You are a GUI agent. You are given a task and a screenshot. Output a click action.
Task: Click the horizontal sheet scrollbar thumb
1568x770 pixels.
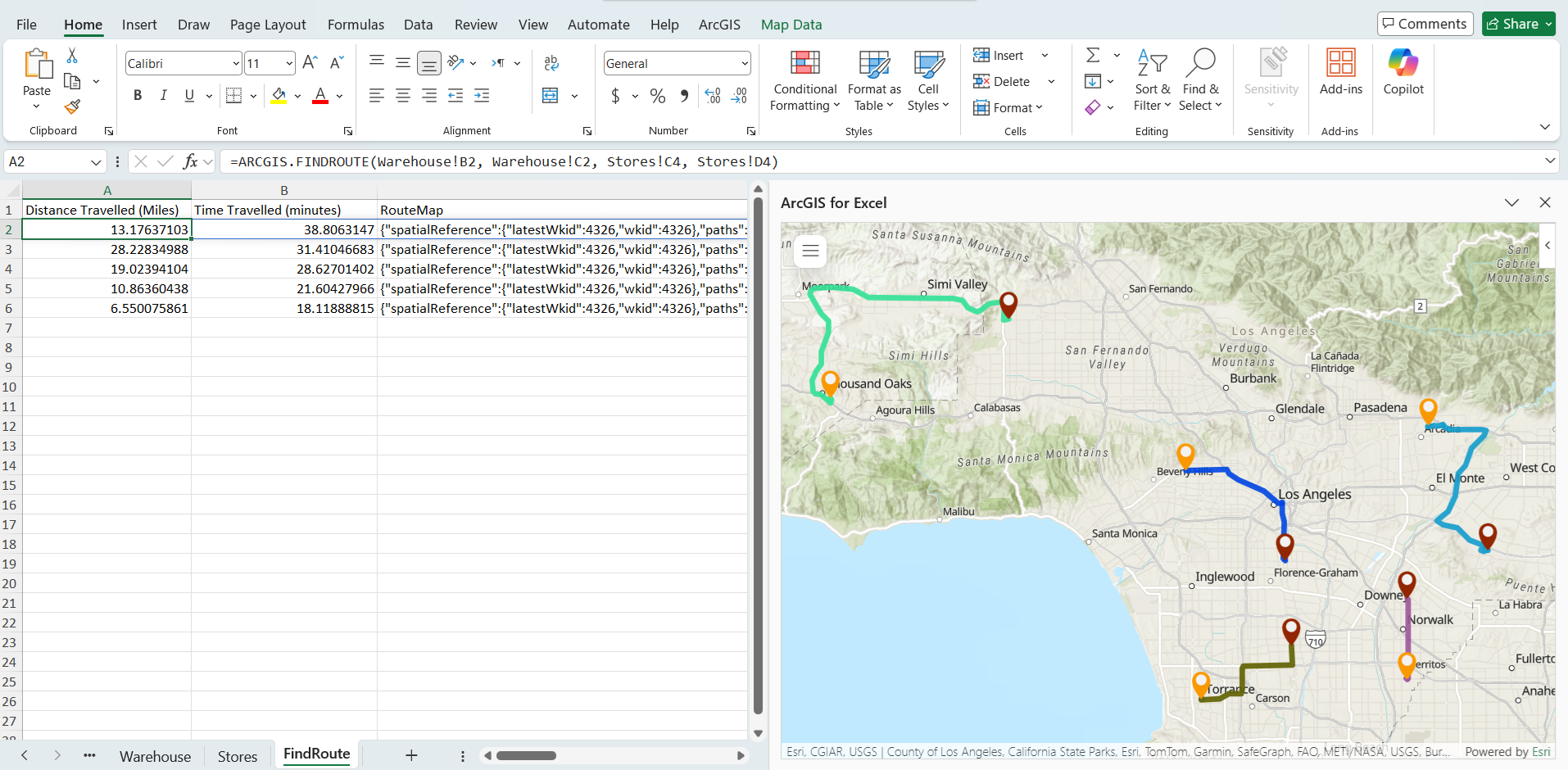(x=526, y=755)
